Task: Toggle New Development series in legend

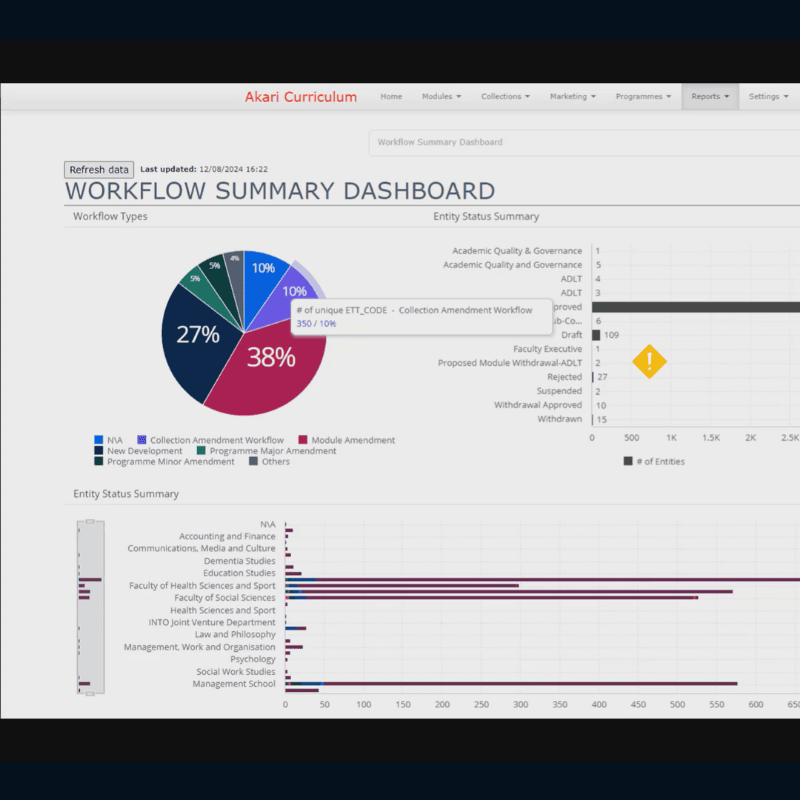Action: pyautogui.click(x=144, y=451)
